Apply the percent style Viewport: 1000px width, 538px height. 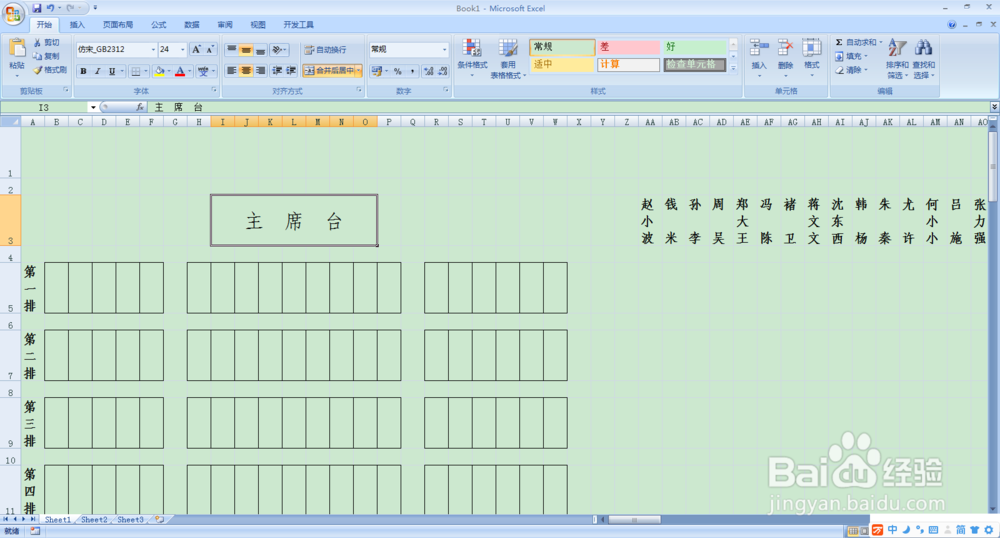coord(397,71)
